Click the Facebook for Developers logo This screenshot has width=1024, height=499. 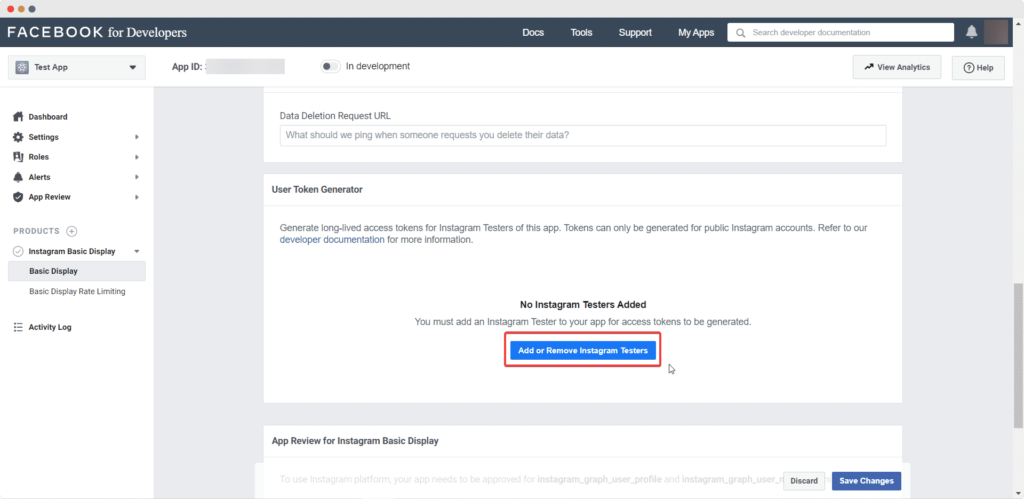(x=97, y=32)
